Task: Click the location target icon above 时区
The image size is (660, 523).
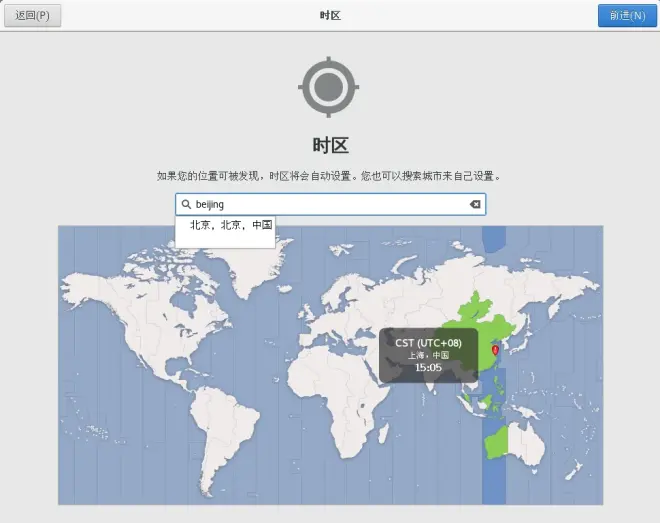Action: click(x=328, y=87)
